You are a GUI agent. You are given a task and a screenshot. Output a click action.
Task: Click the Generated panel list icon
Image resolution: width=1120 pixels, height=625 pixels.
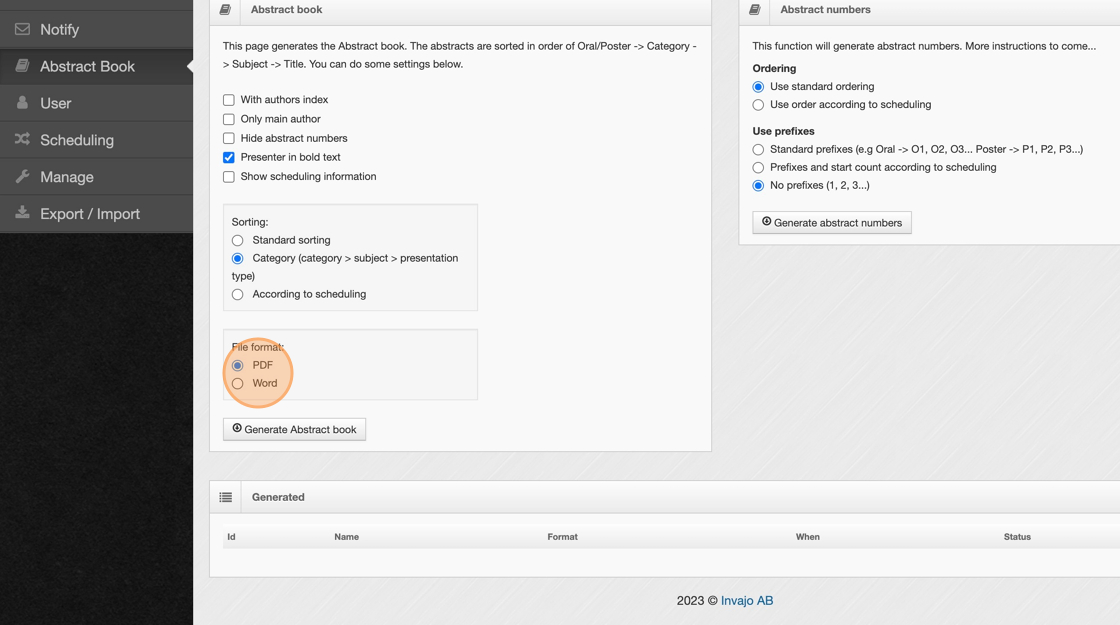click(226, 497)
